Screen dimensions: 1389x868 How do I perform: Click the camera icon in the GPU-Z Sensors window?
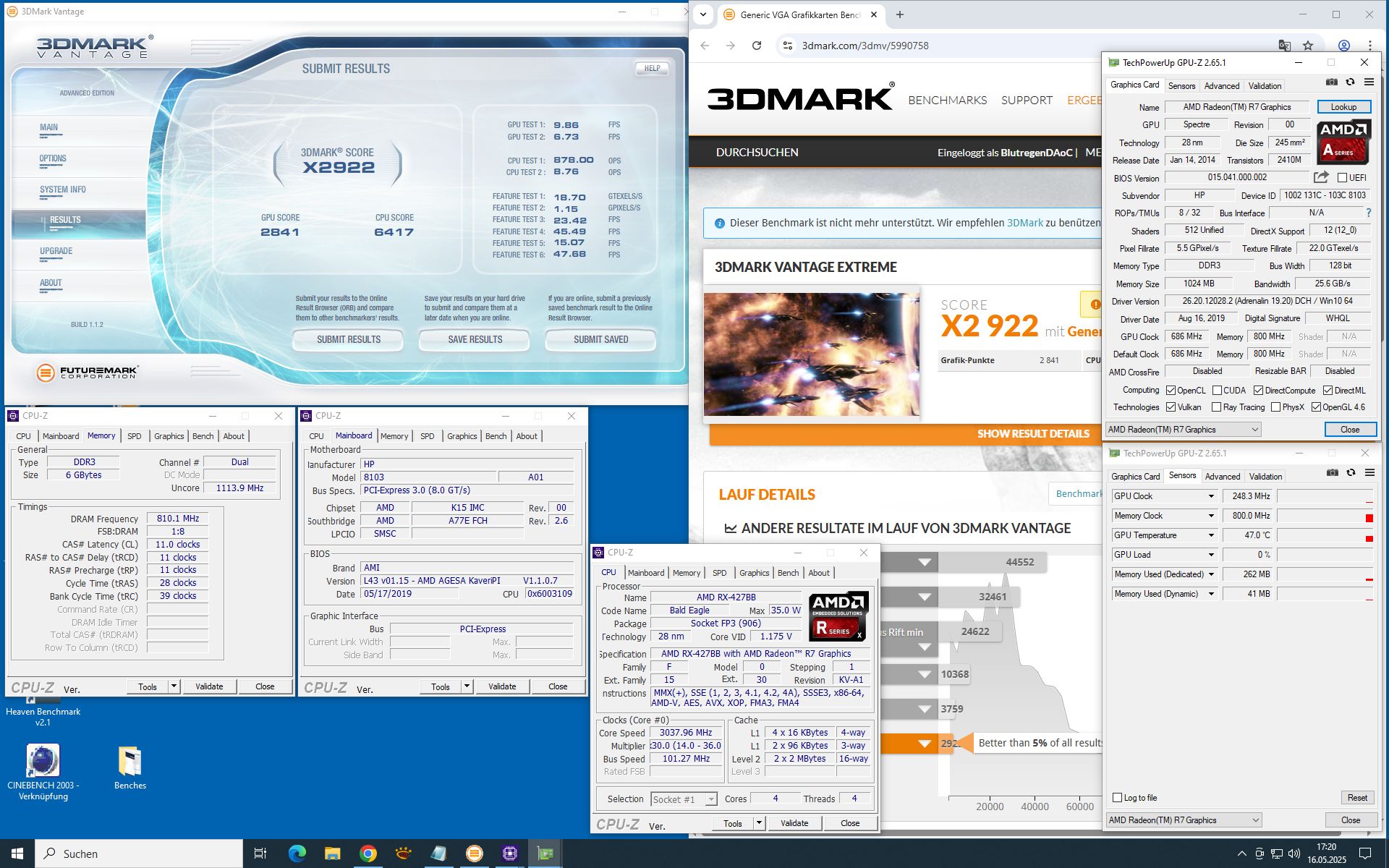coord(1332,473)
